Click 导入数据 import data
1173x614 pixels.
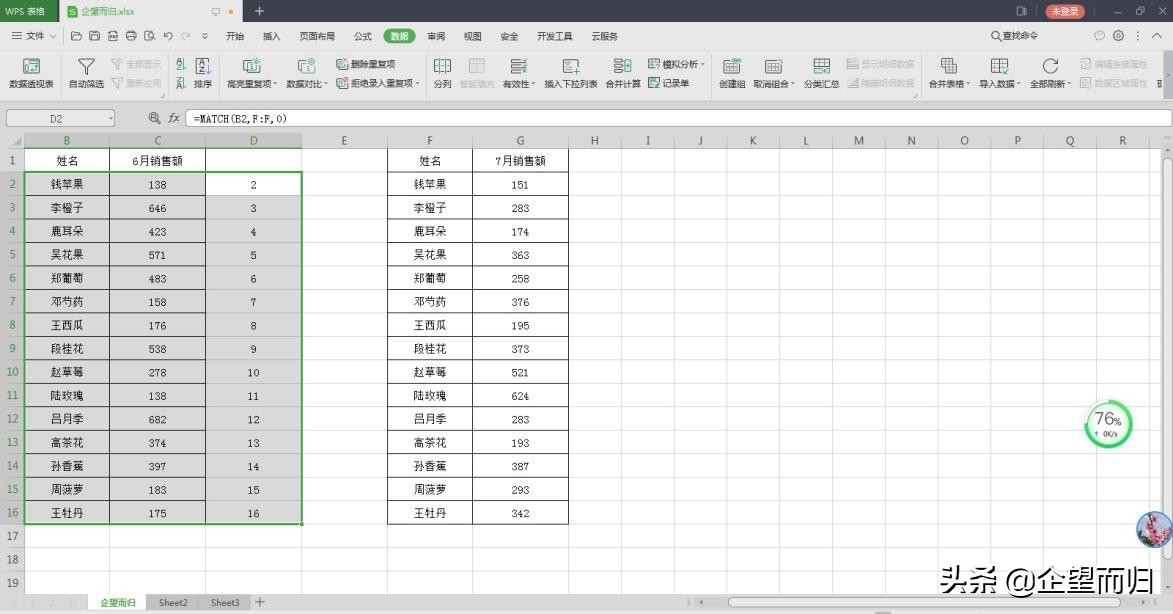pyautogui.click(x=999, y=73)
